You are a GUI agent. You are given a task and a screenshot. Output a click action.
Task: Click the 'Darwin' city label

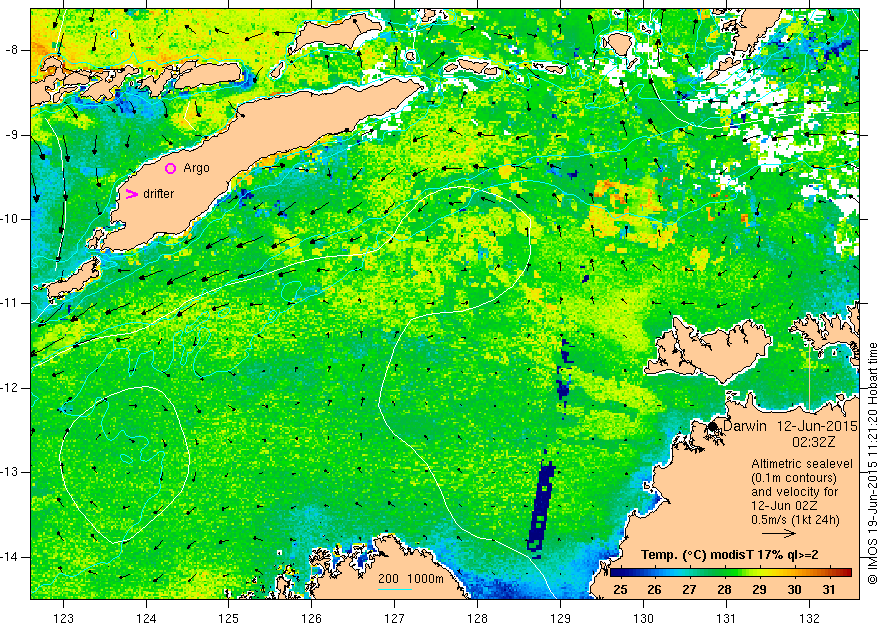(745, 426)
